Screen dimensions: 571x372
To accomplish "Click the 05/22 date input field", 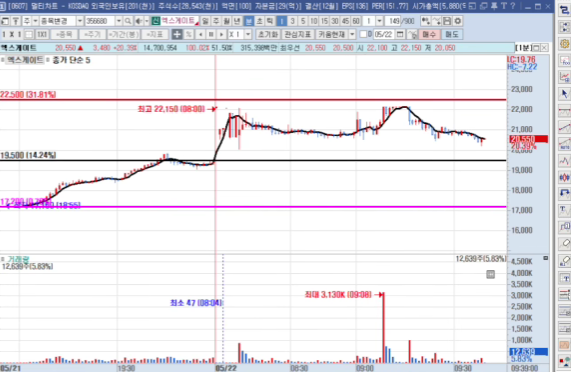I will point(384,35).
